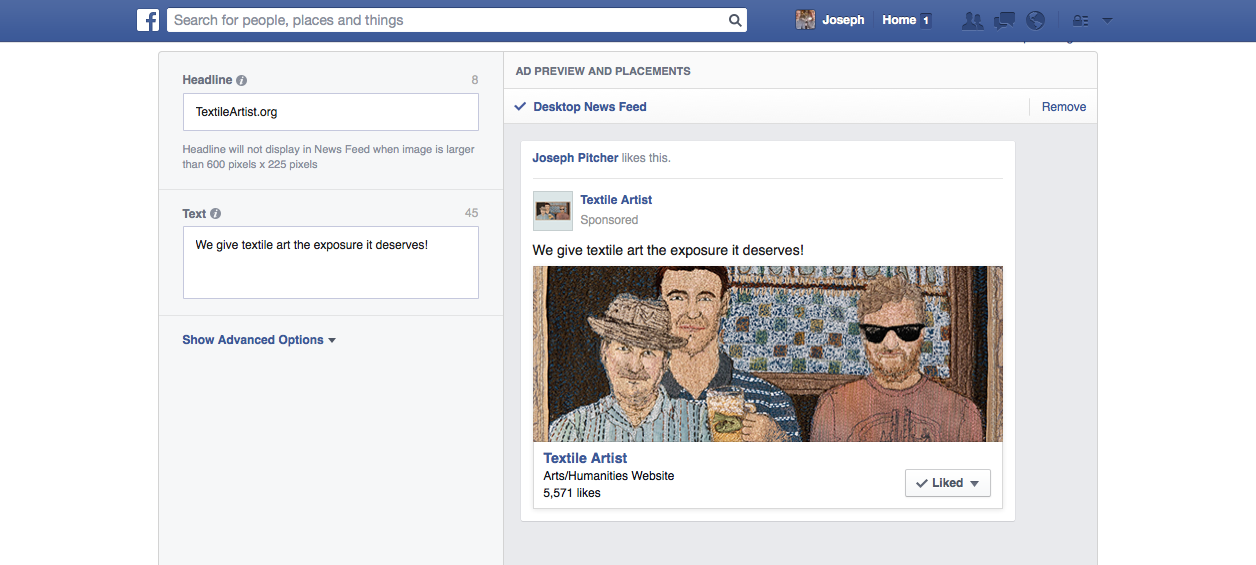Open Friend Requests icon
The width and height of the screenshot is (1256, 565).
pos(972,20)
